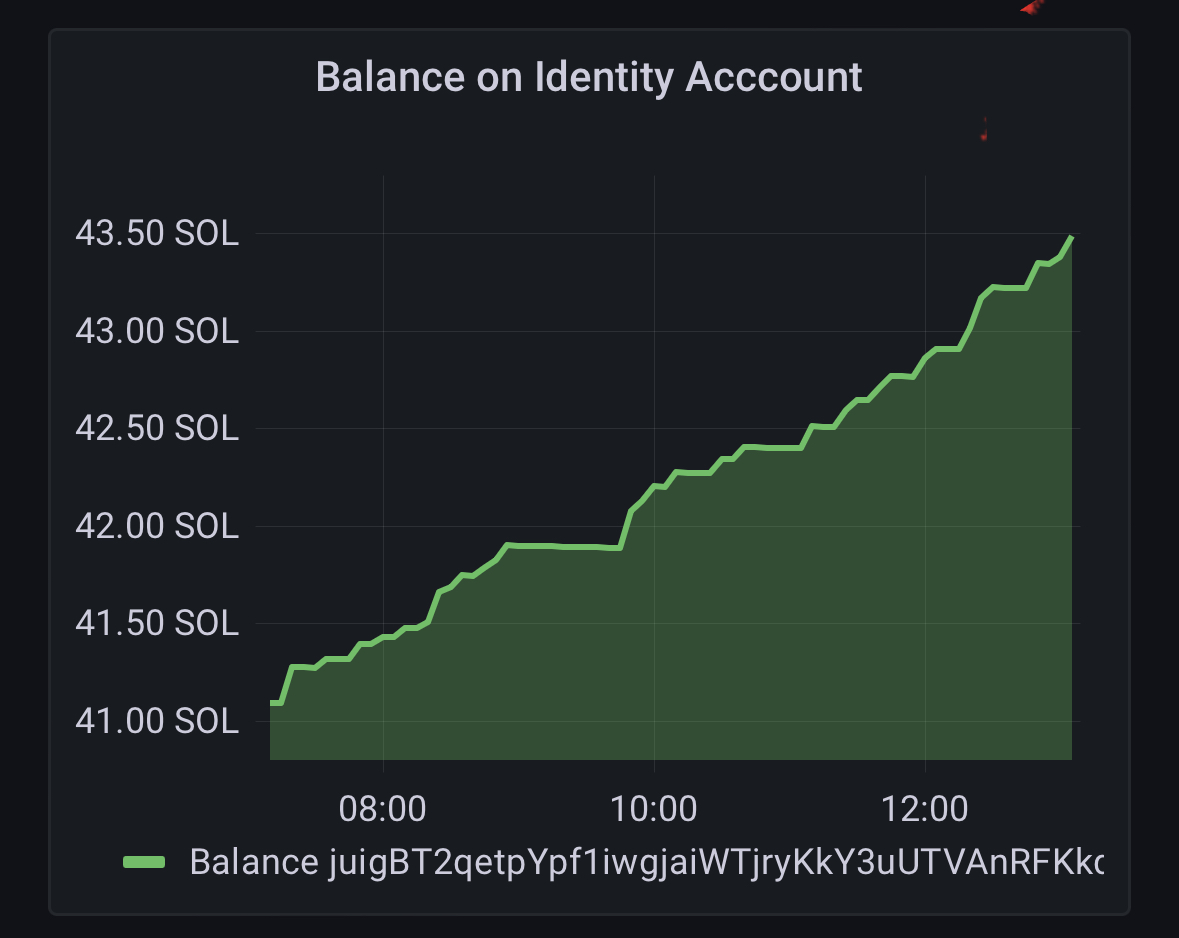Select the 41.00 SOL y-axis label
This screenshot has width=1179, height=938.
tap(157, 721)
